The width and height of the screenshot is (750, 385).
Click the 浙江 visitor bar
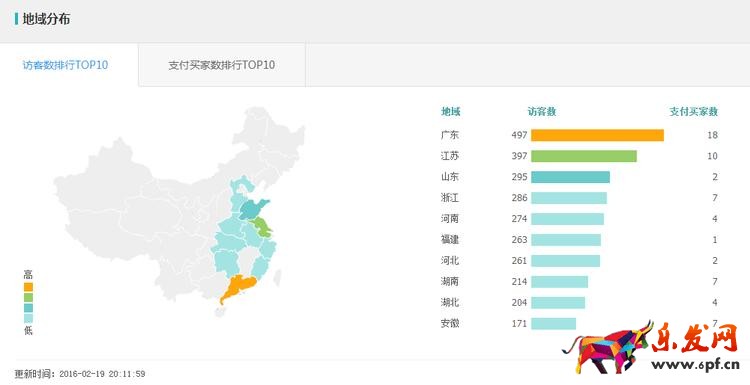click(x=569, y=198)
